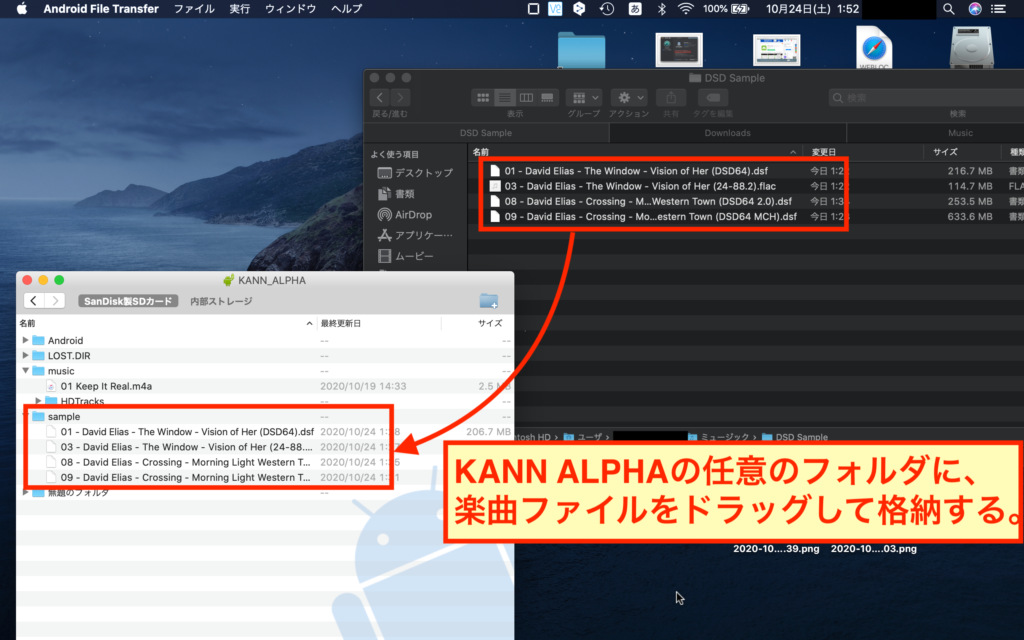Click the Time Machine menu bar icon
1024x640 pixels.
[607, 8]
